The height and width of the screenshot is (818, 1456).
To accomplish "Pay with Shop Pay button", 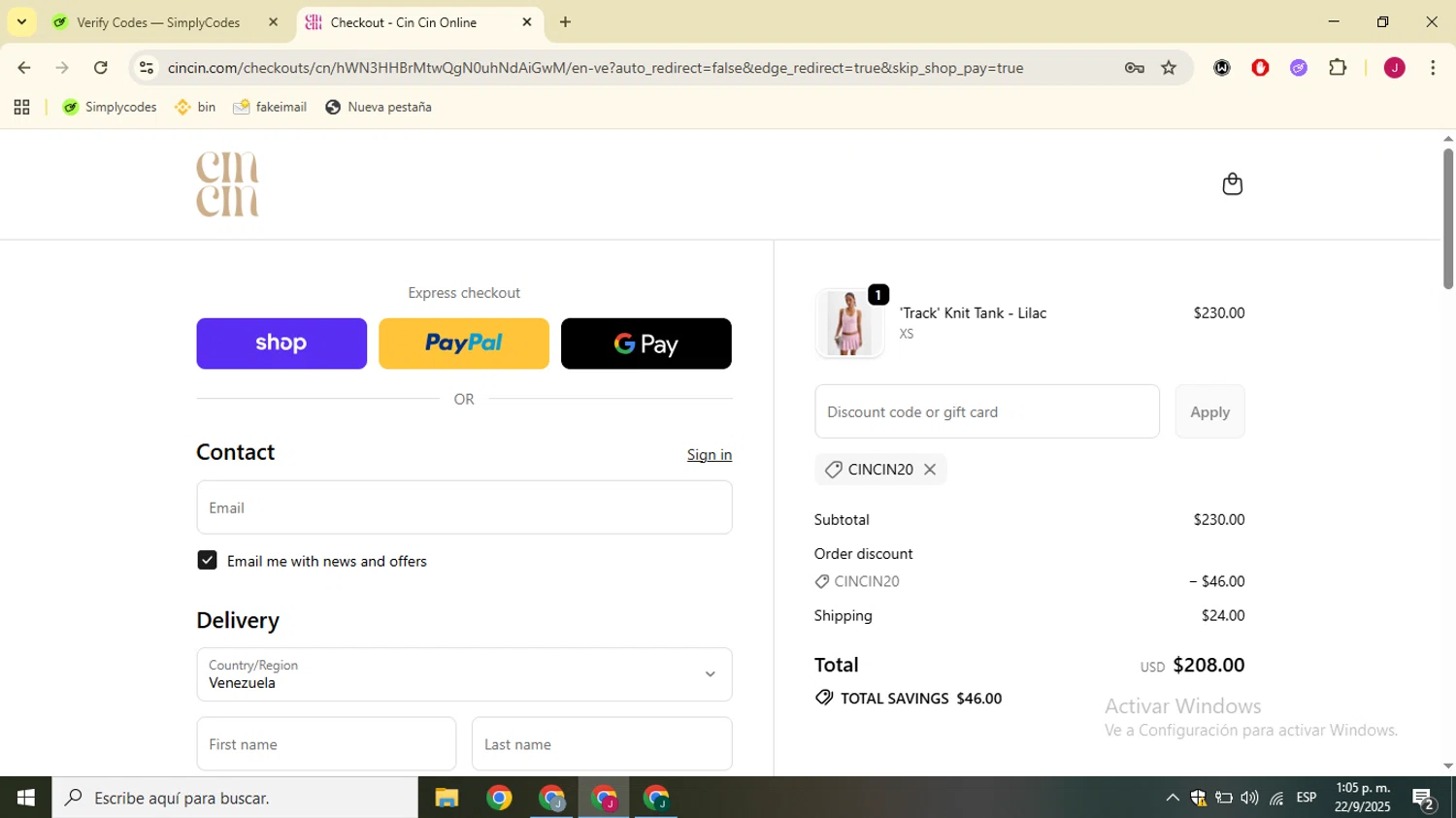I will tap(281, 344).
